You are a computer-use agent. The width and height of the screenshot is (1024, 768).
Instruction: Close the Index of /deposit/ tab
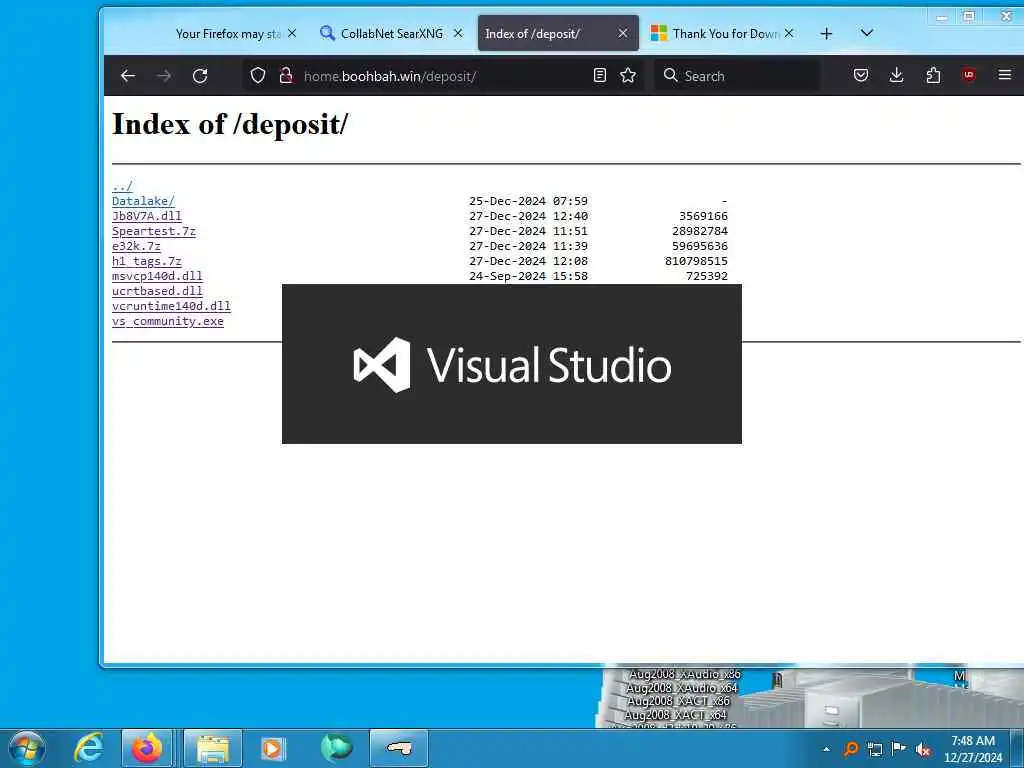pyautogui.click(x=623, y=33)
